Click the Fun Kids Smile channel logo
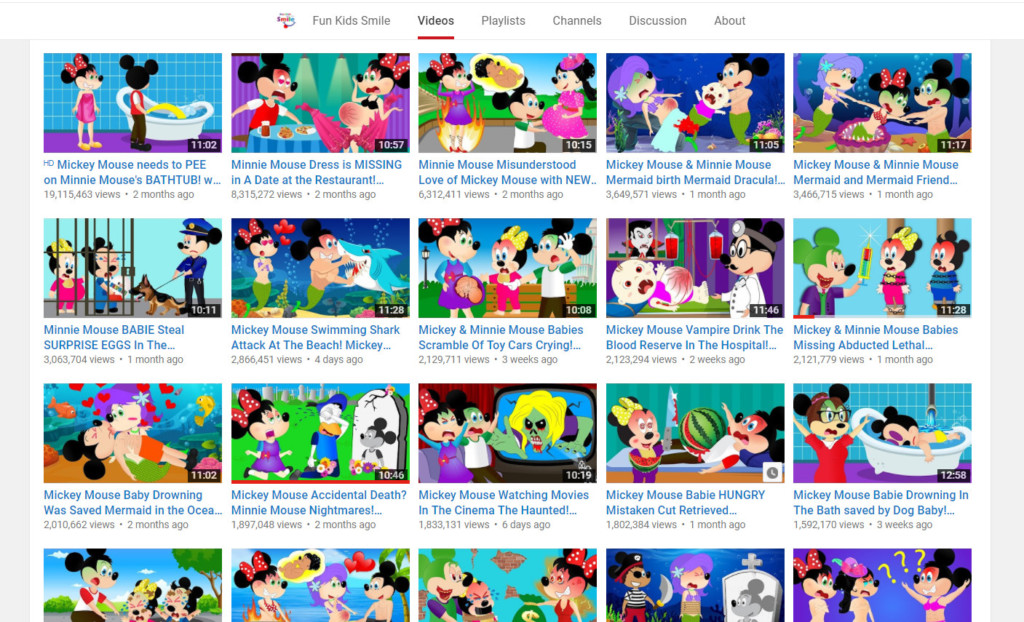 [286, 20]
